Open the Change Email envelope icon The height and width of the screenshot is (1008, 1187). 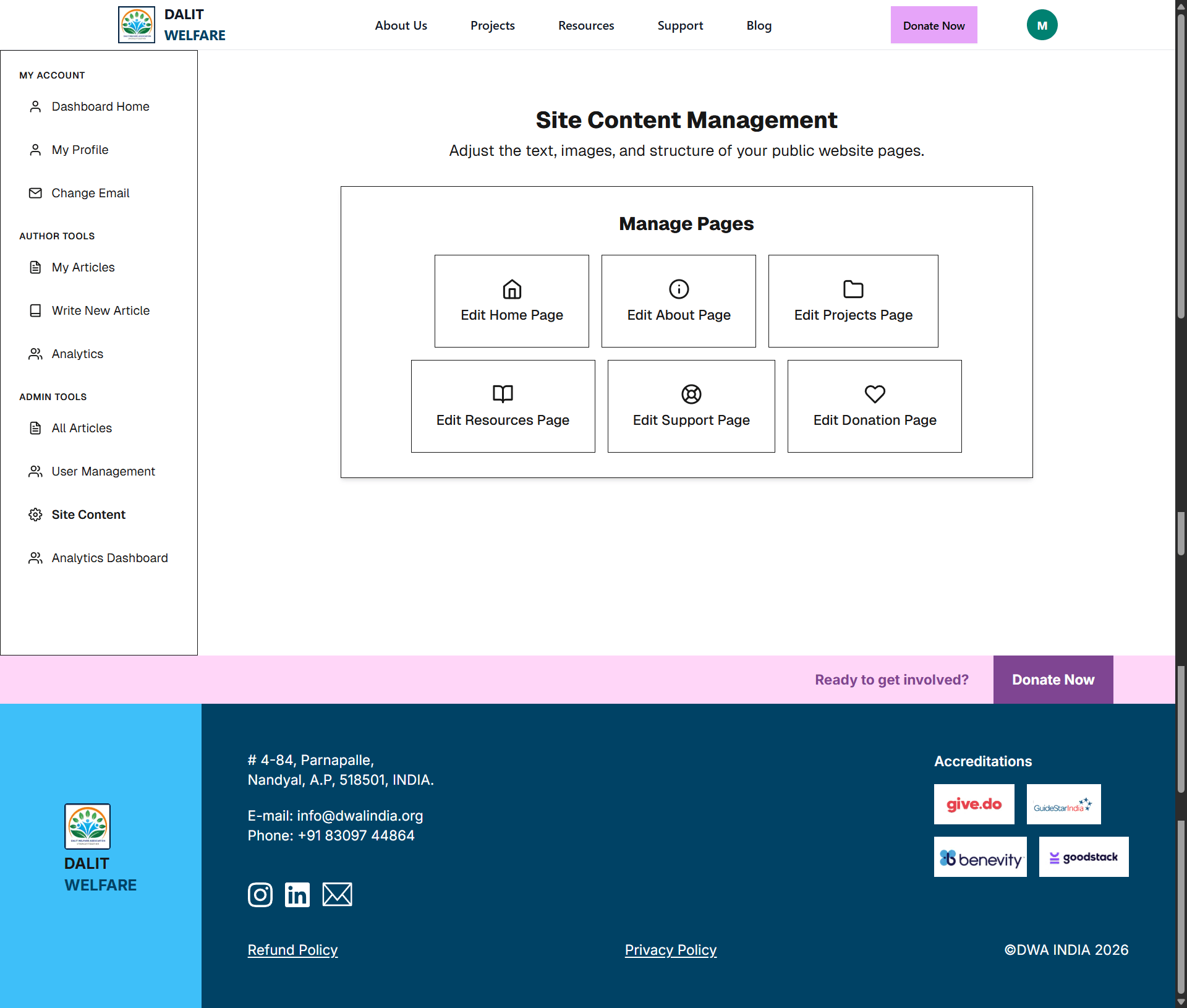[x=35, y=193]
